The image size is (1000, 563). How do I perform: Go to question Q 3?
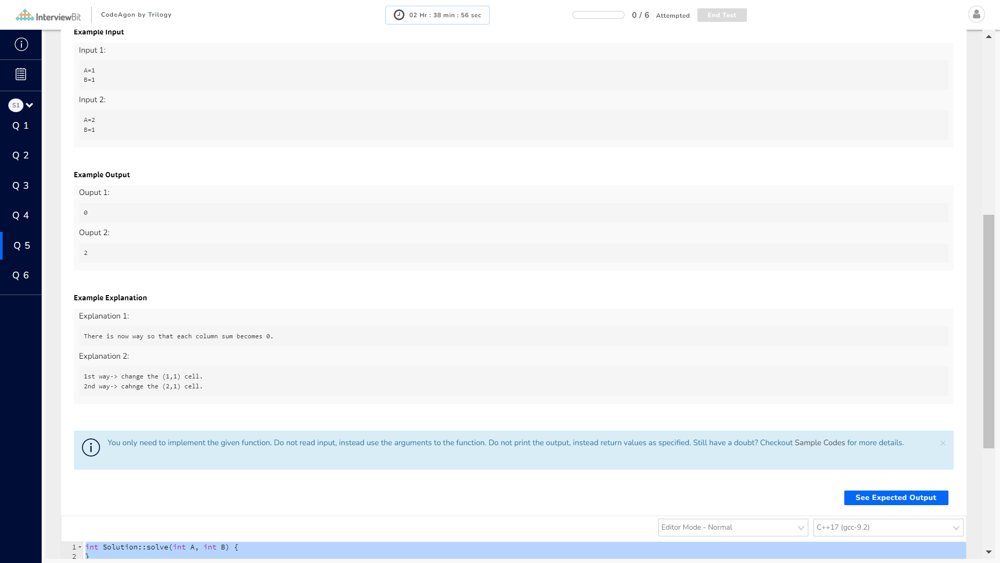click(x=21, y=186)
